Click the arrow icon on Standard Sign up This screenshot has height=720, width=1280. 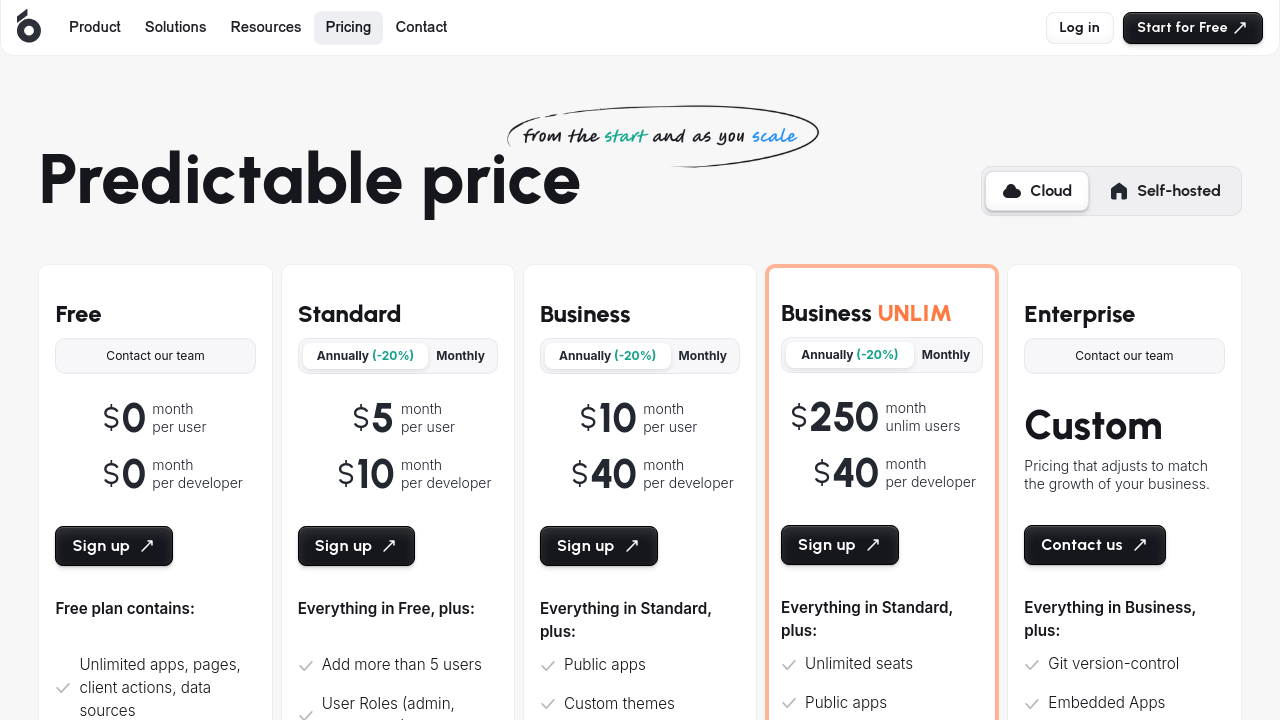[389, 546]
